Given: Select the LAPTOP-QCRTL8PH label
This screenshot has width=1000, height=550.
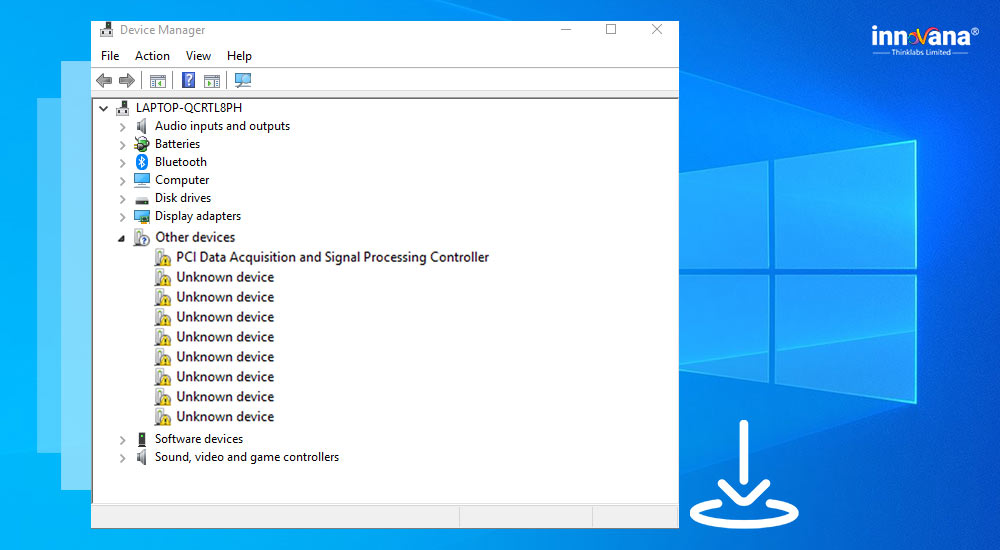Looking at the screenshot, I should [x=189, y=108].
